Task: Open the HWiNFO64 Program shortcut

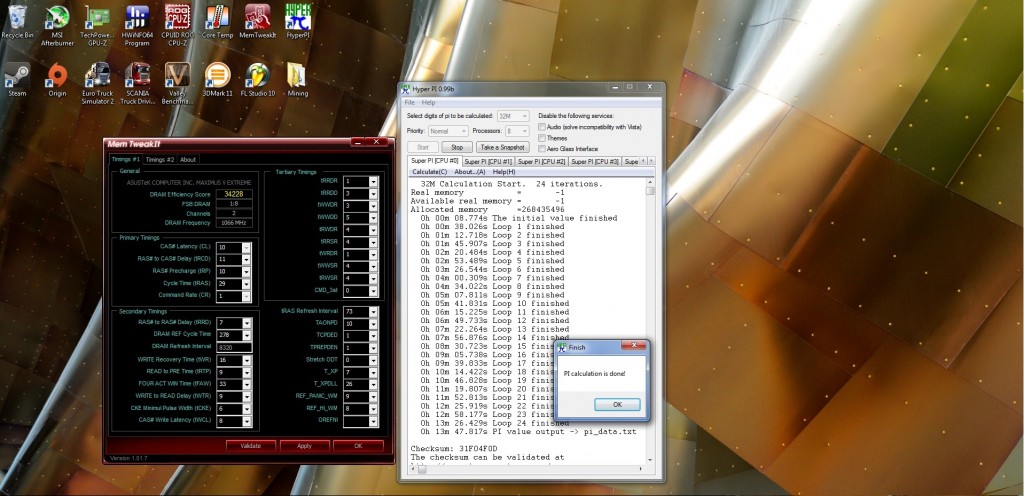Action: pyautogui.click(x=137, y=25)
